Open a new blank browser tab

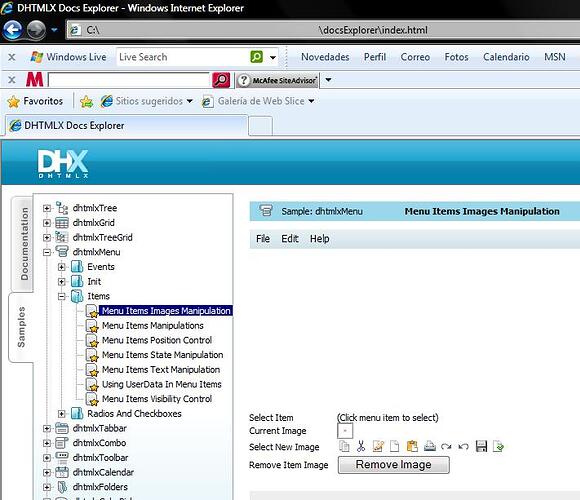point(261,126)
